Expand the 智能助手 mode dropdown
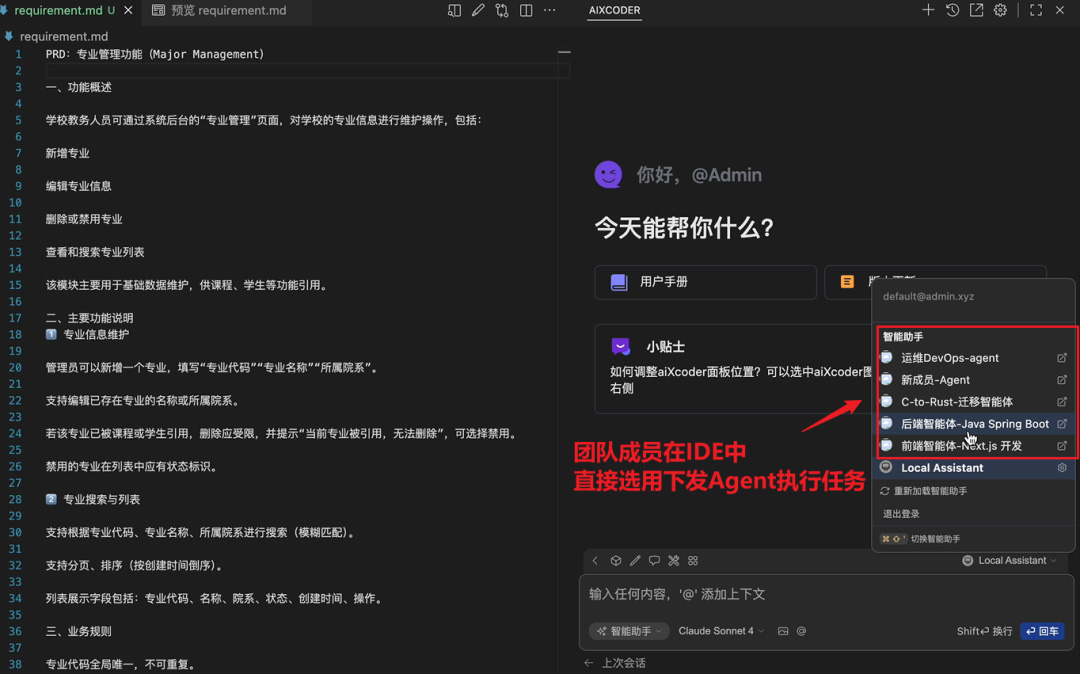The height and width of the screenshot is (674, 1080). 629,631
